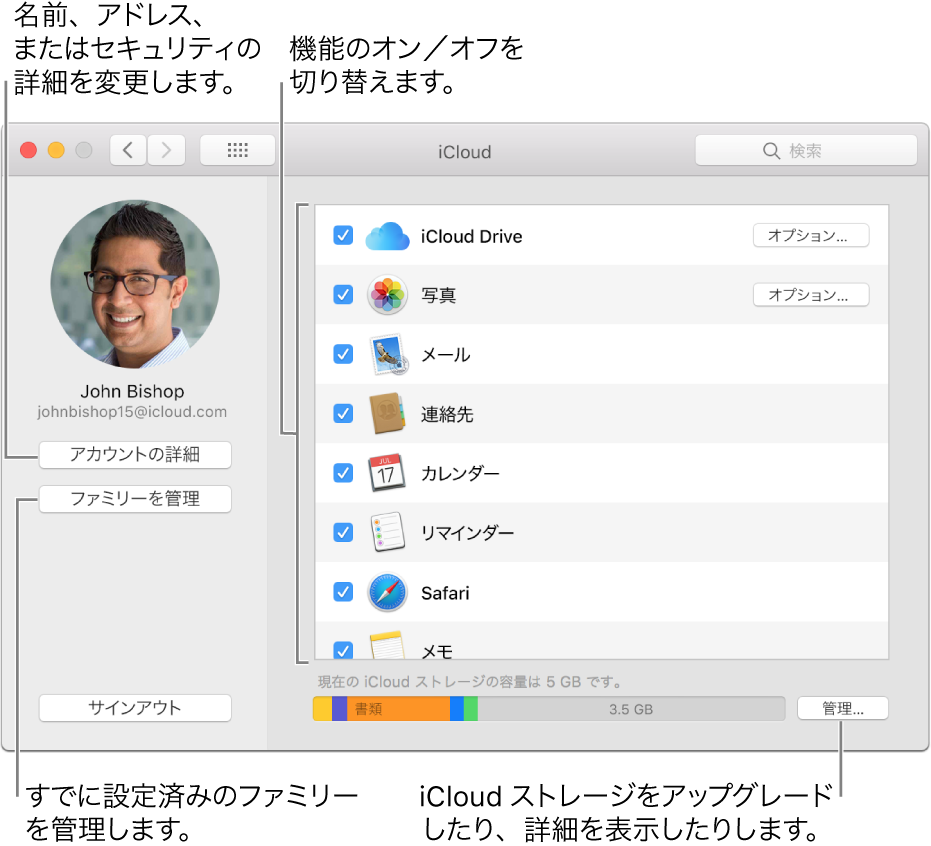Click the ファミリーを管理 button
This screenshot has width=931, height=846.
click(135, 499)
